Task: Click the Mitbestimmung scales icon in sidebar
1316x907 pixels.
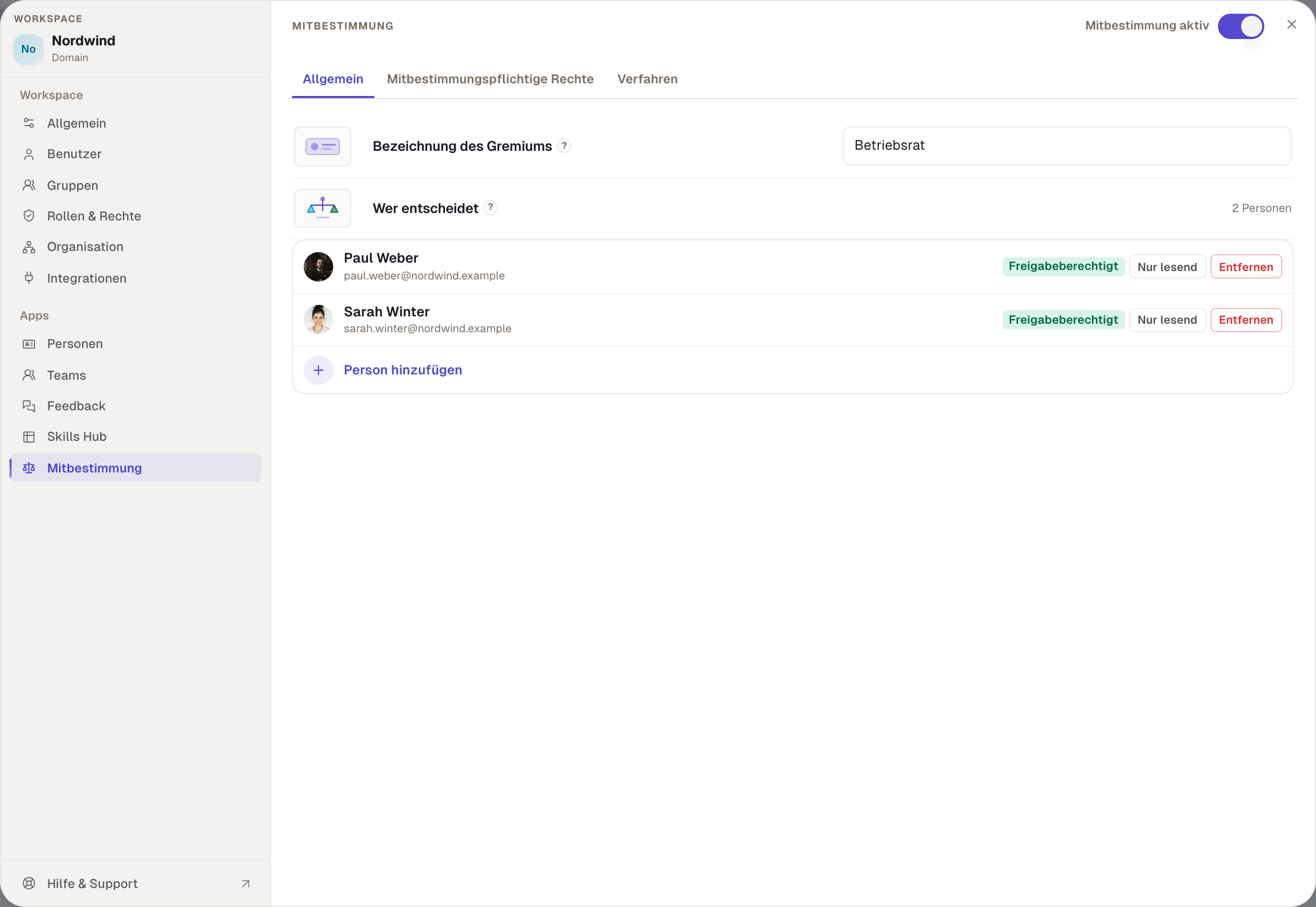Action: point(29,468)
